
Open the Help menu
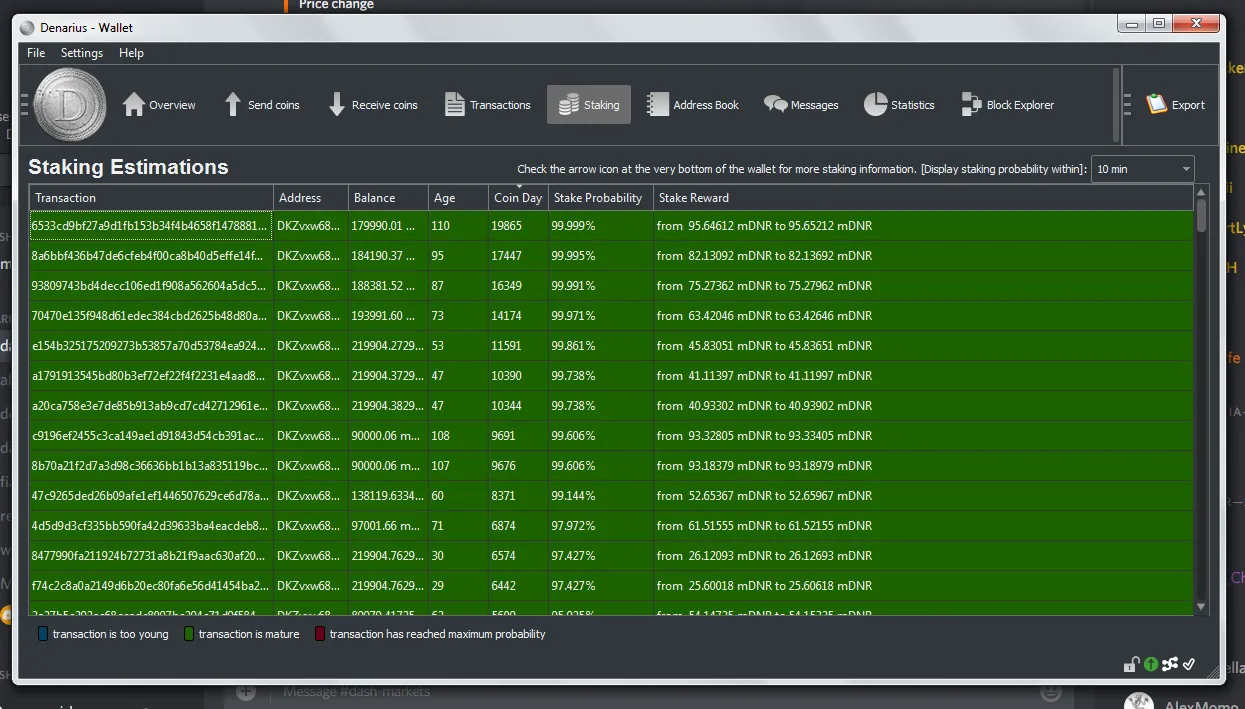pyautogui.click(x=131, y=53)
